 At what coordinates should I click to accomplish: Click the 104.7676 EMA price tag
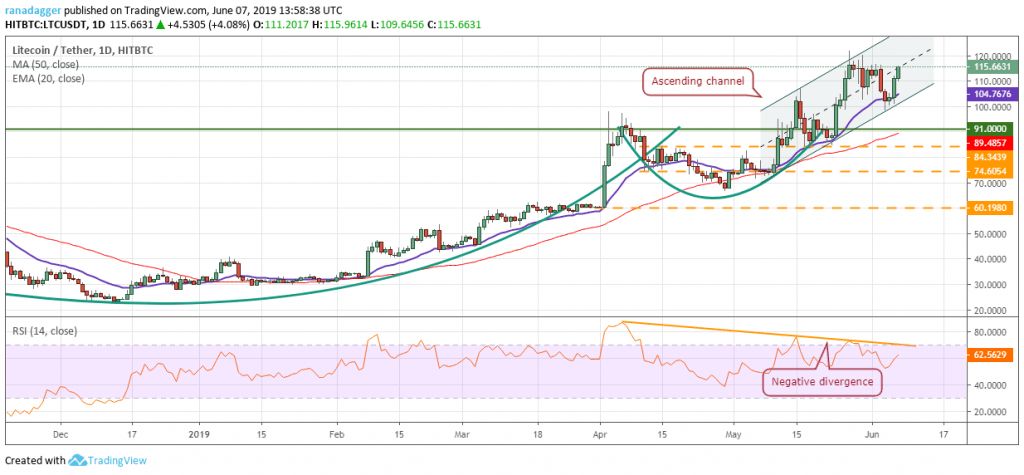click(x=991, y=92)
